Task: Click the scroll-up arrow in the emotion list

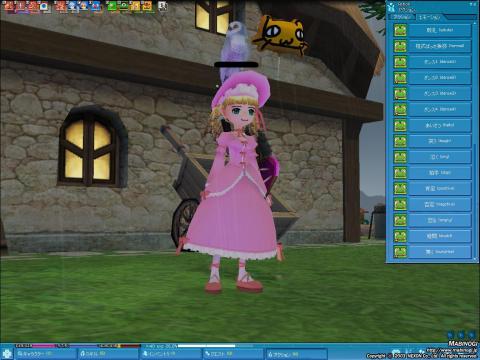Action: click(x=475, y=23)
